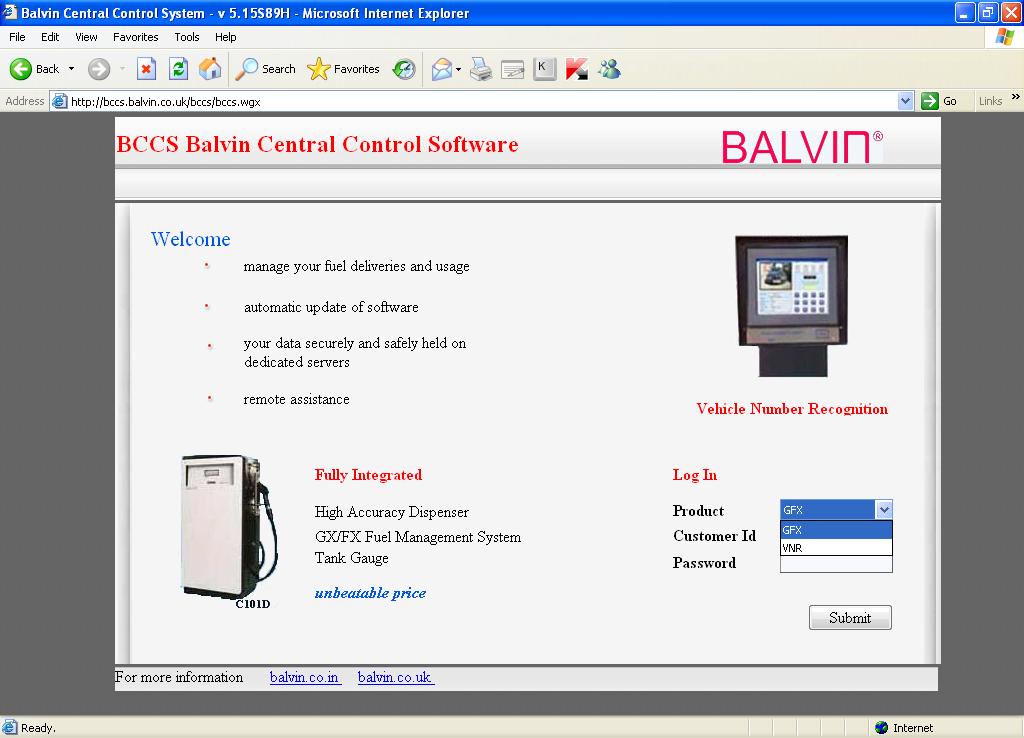
Task: Click the 'remote assistance' bullet text
Action: (x=296, y=399)
